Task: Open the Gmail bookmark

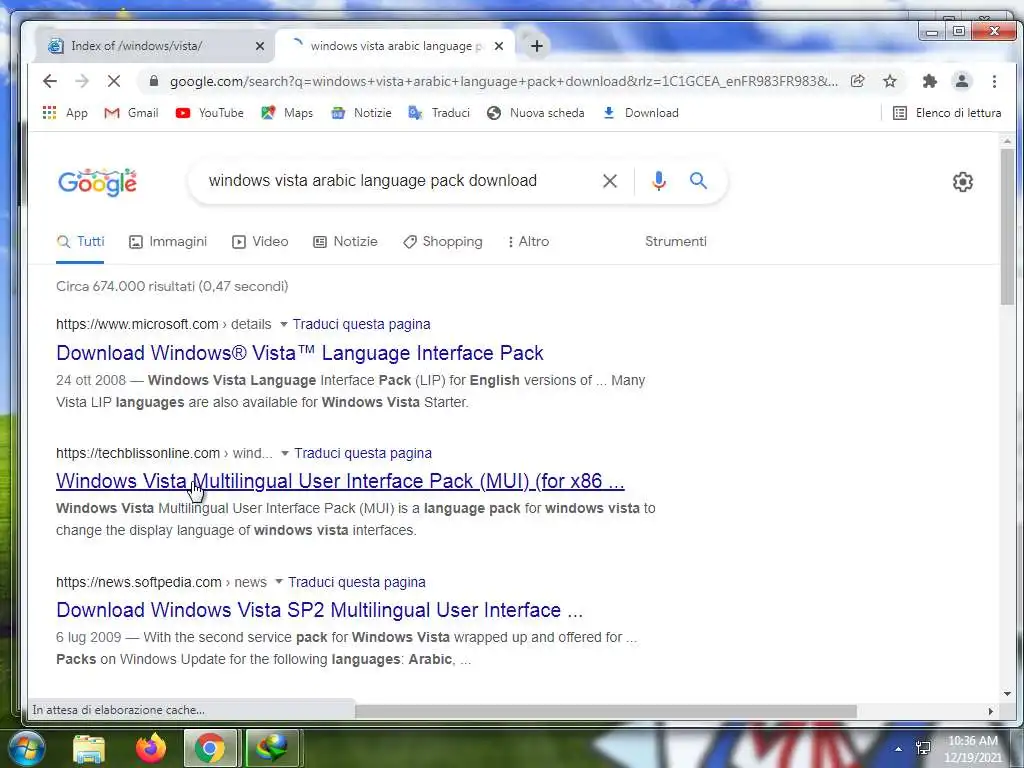Action: tap(131, 113)
